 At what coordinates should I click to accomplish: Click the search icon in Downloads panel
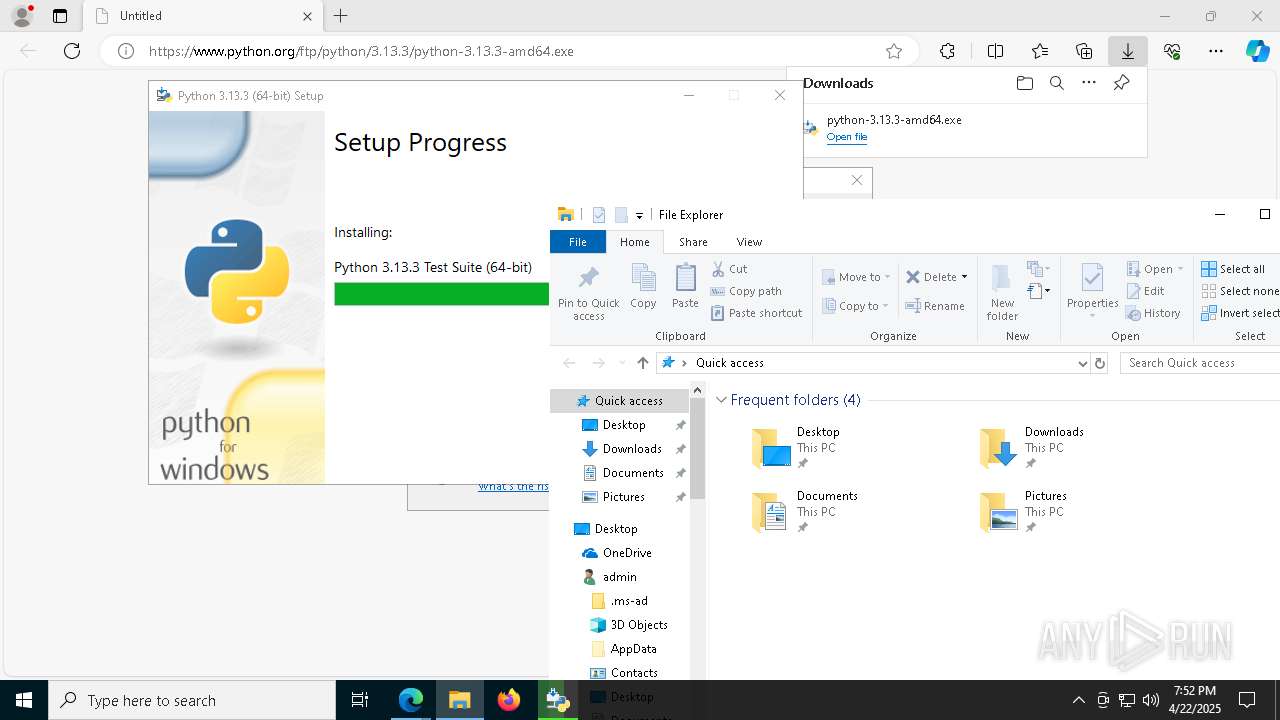1056,83
